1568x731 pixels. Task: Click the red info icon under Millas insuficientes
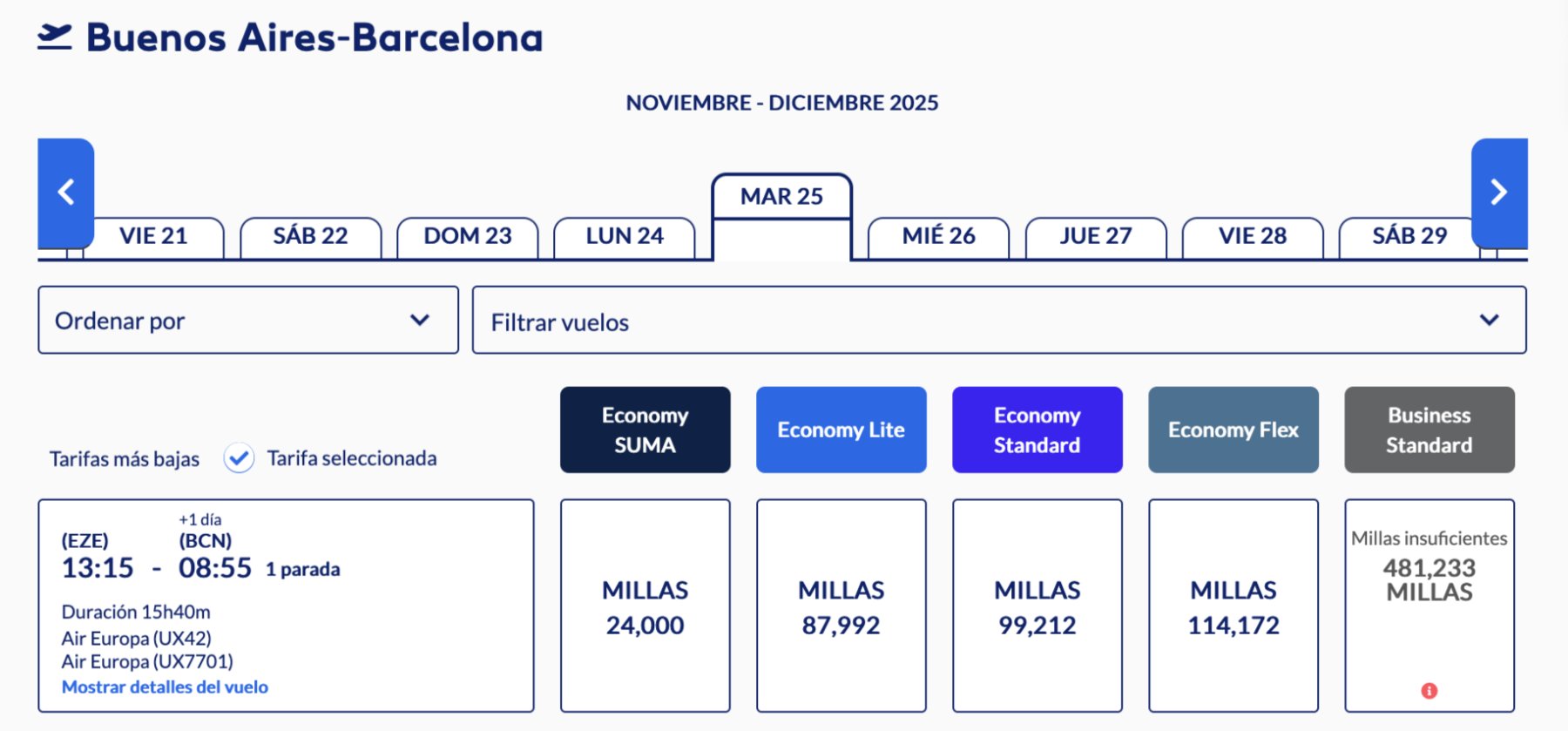pos(1429,691)
